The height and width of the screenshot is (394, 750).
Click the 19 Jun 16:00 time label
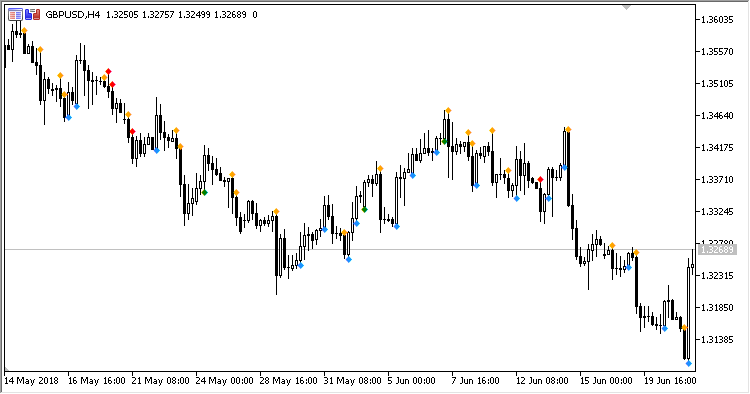point(670,381)
